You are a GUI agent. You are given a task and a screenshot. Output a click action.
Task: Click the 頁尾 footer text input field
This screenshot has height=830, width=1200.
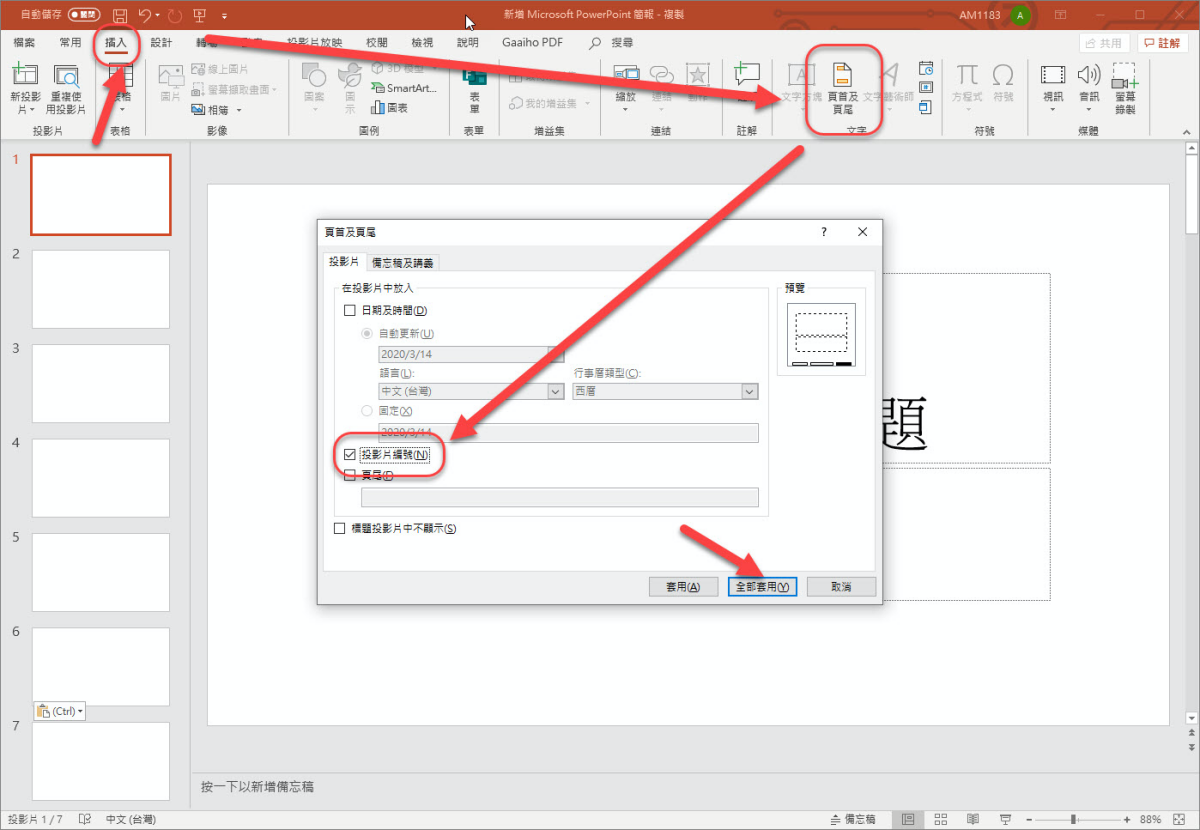[559, 497]
